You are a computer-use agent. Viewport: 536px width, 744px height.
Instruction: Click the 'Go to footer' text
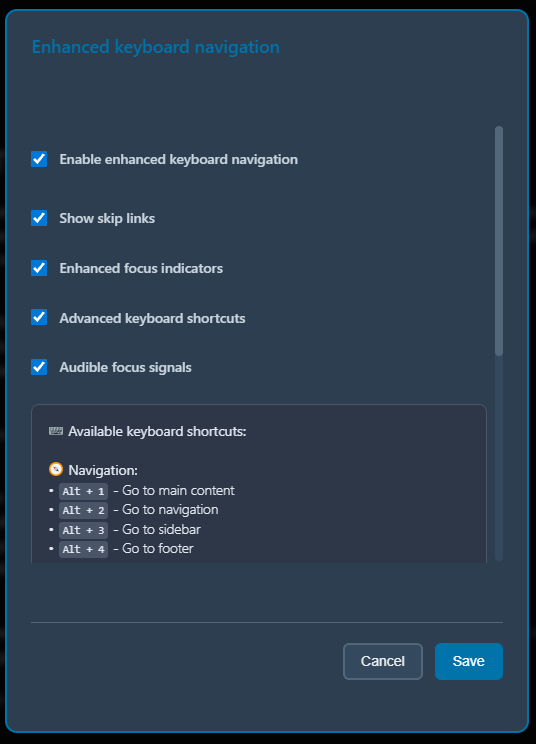pyautogui.click(x=158, y=549)
